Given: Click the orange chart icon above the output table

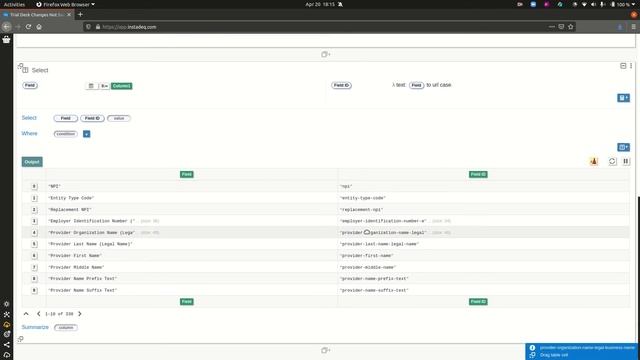Looking at the screenshot, I should 594,162.
